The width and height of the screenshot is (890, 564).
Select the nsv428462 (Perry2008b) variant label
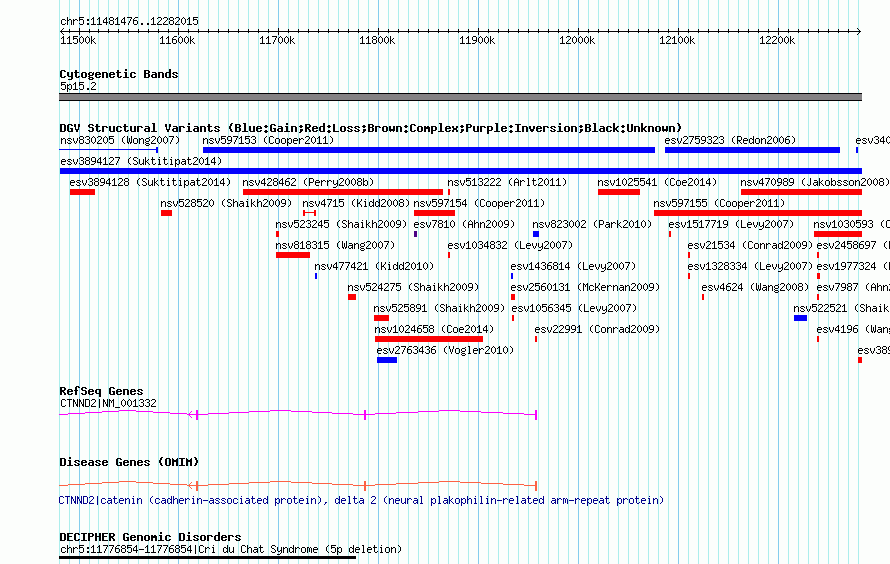click(x=308, y=182)
